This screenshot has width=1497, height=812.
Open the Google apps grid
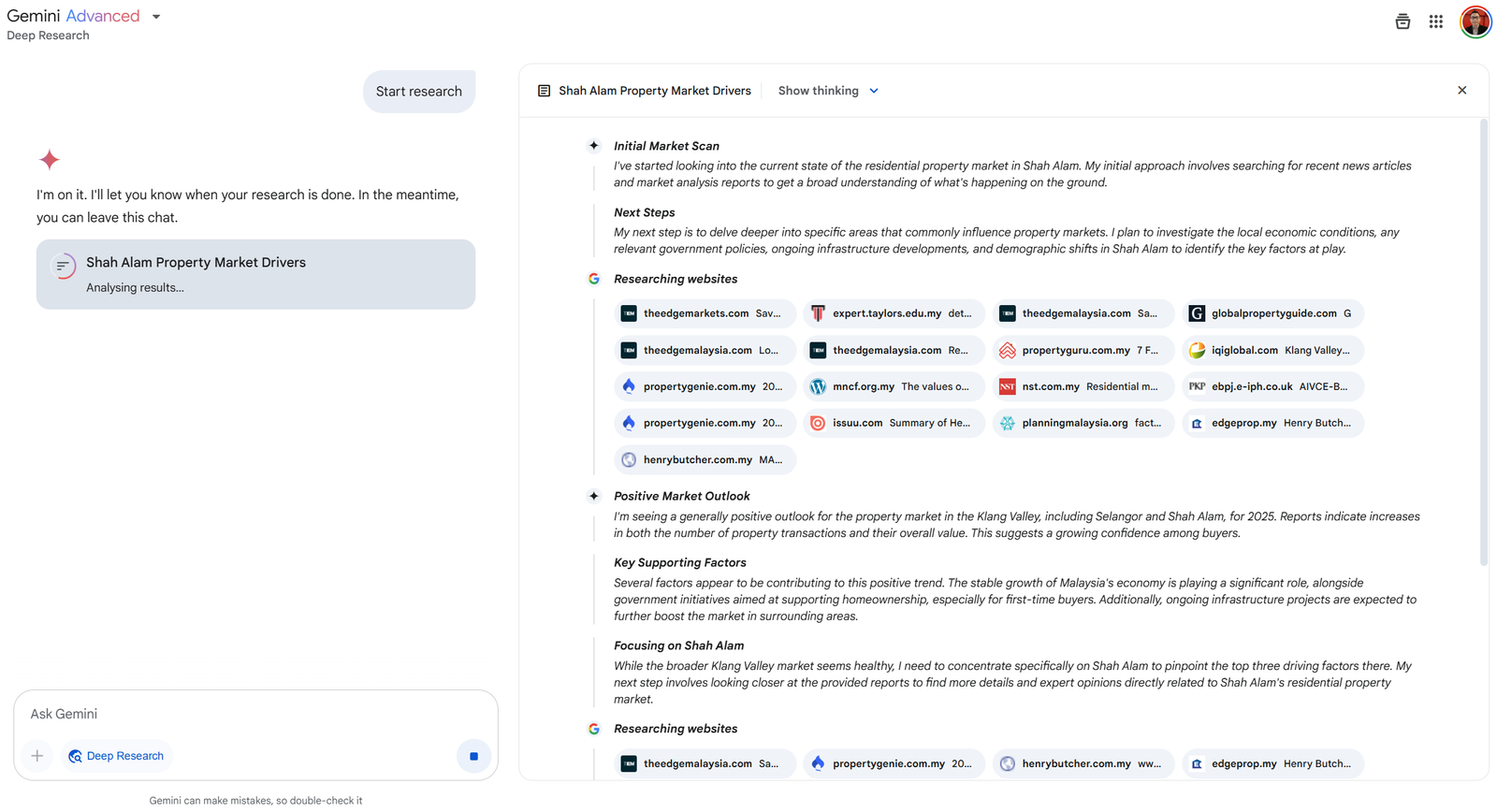1435,22
